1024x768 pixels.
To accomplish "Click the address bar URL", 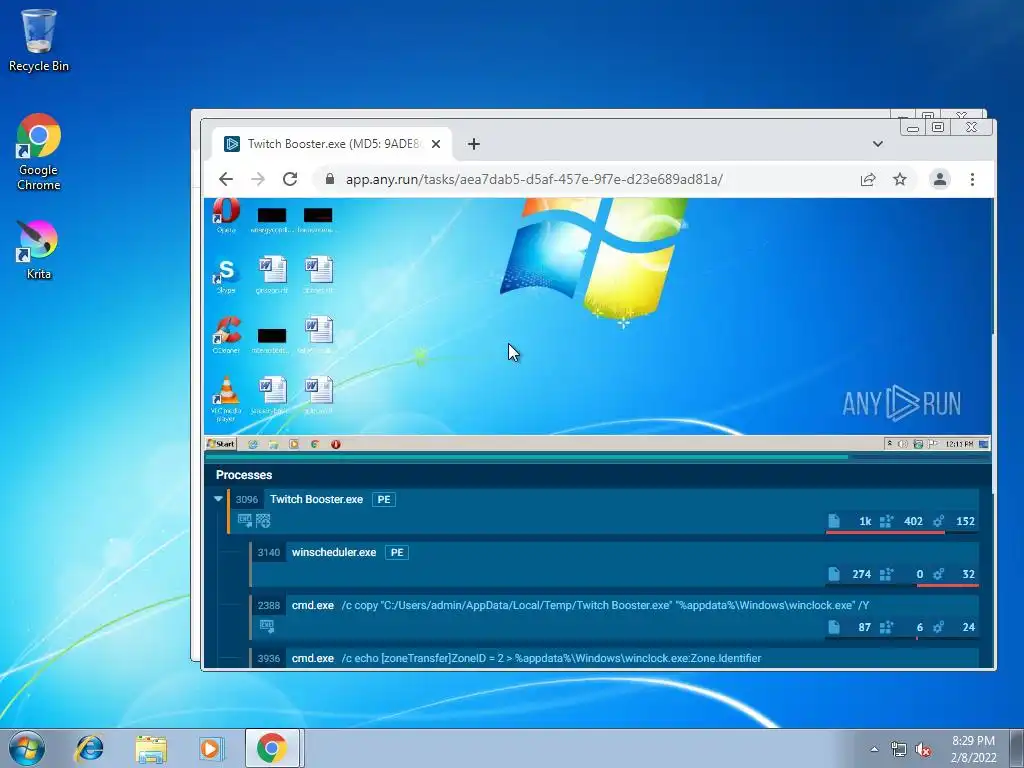I will 534,179.
